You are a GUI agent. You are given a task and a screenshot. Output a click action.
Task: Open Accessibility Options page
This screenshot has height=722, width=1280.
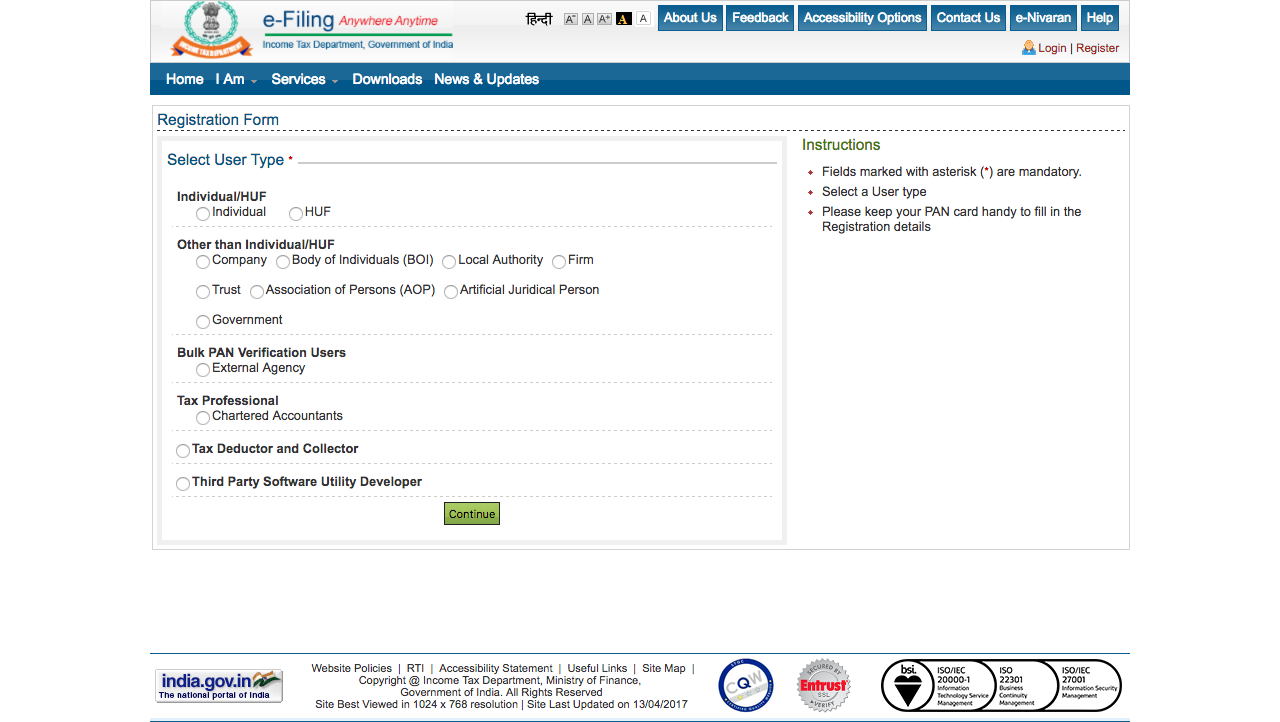862,17
